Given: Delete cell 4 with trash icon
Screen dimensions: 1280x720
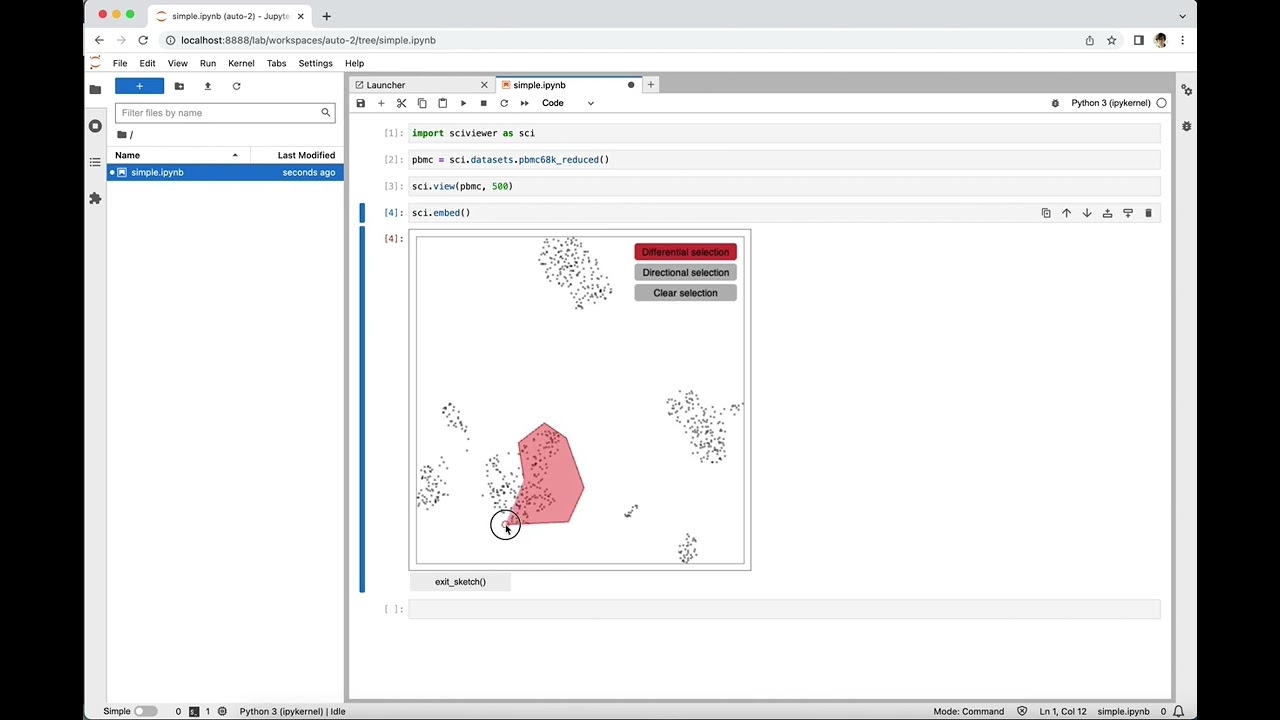Looking at the screenshot, I should (x=1148, y=213).
